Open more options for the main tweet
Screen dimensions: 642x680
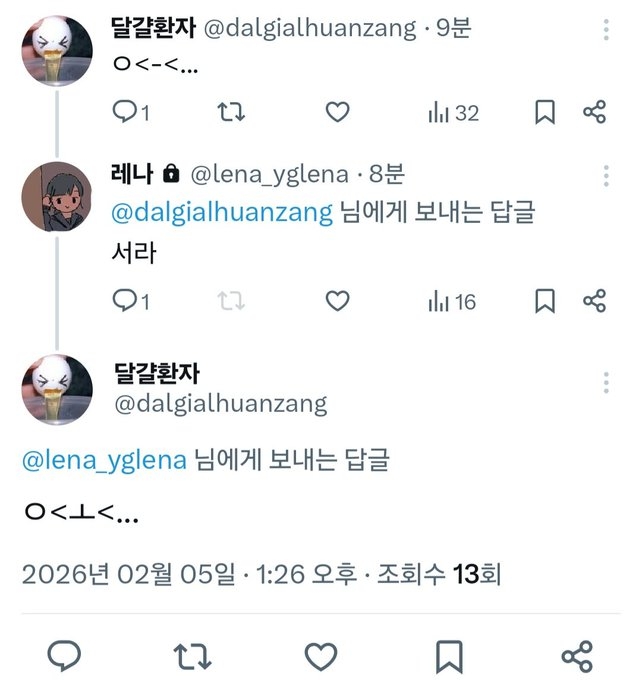point(606,382)
